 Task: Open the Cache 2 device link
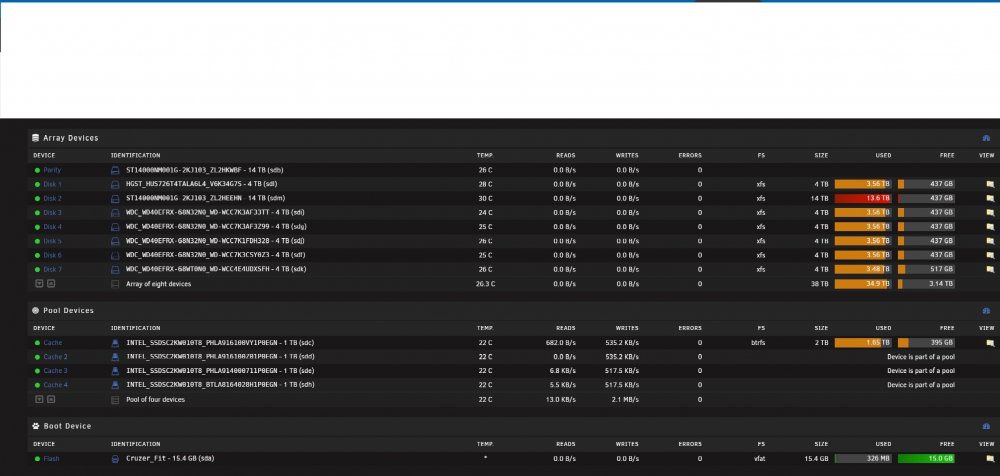click(x=55, y=357)
